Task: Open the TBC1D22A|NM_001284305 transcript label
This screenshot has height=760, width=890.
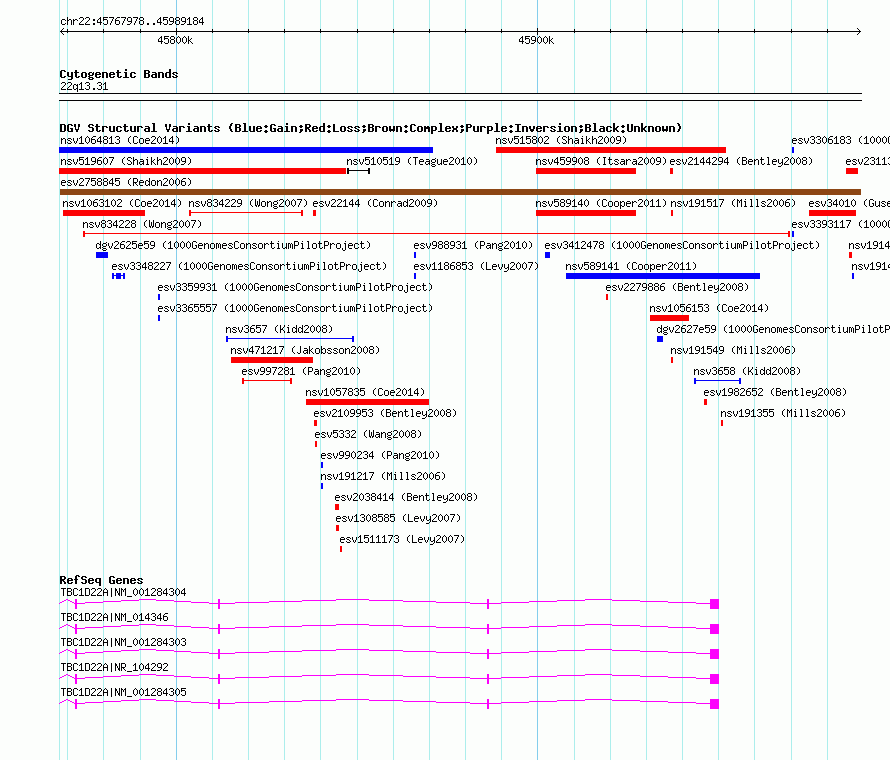Action: click(123, 692)
